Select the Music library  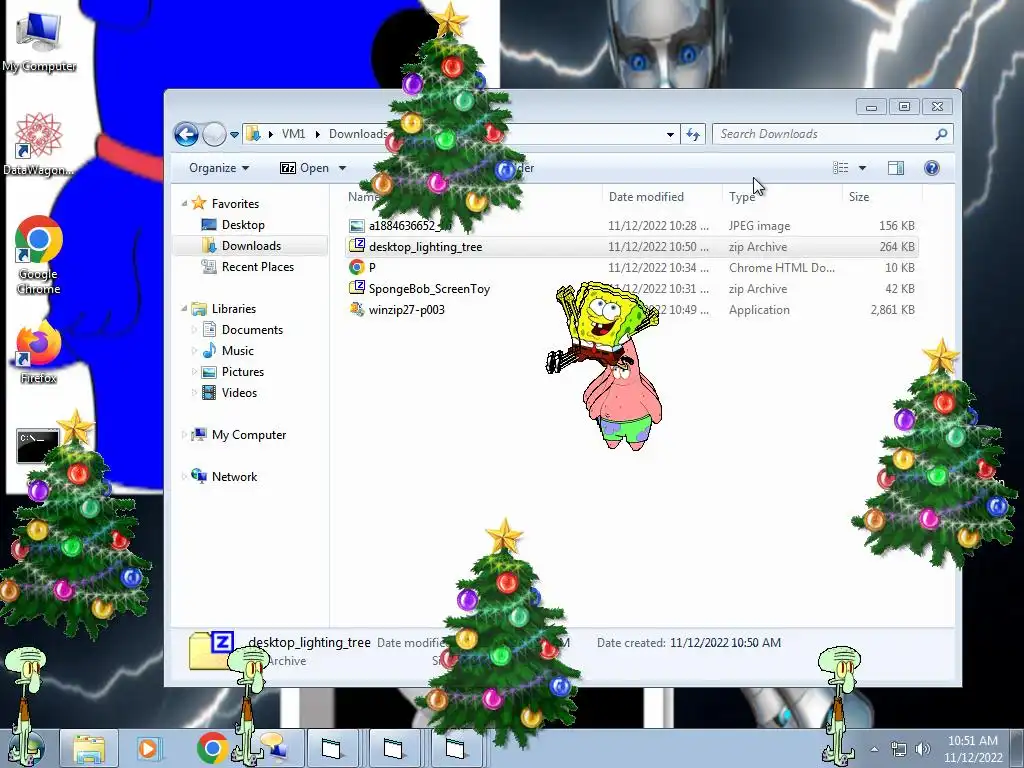(x=238, y=351)
